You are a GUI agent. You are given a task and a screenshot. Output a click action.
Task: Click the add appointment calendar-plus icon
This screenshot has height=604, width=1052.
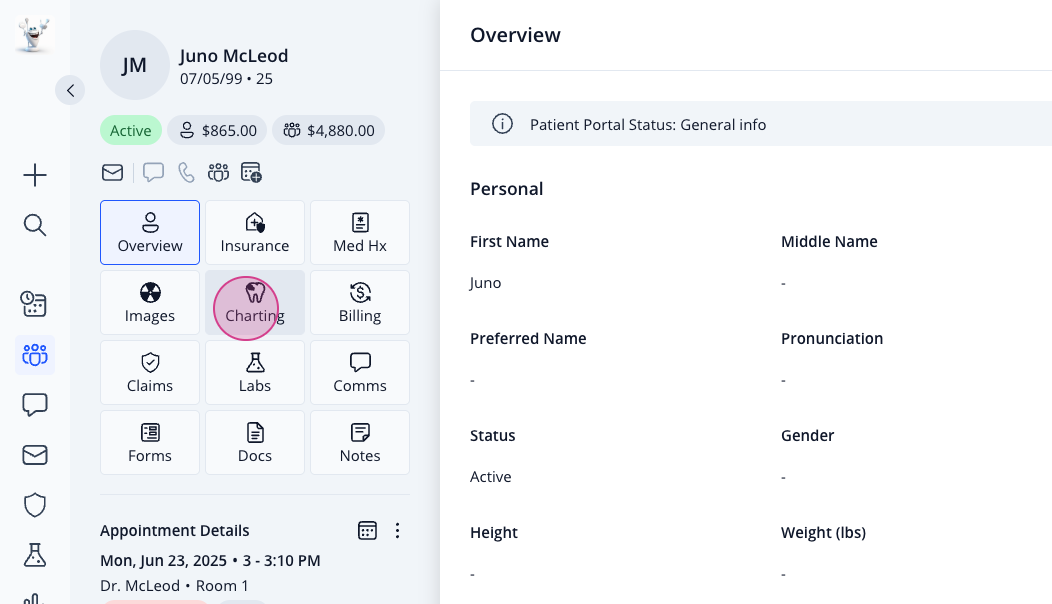pos(251,173)
